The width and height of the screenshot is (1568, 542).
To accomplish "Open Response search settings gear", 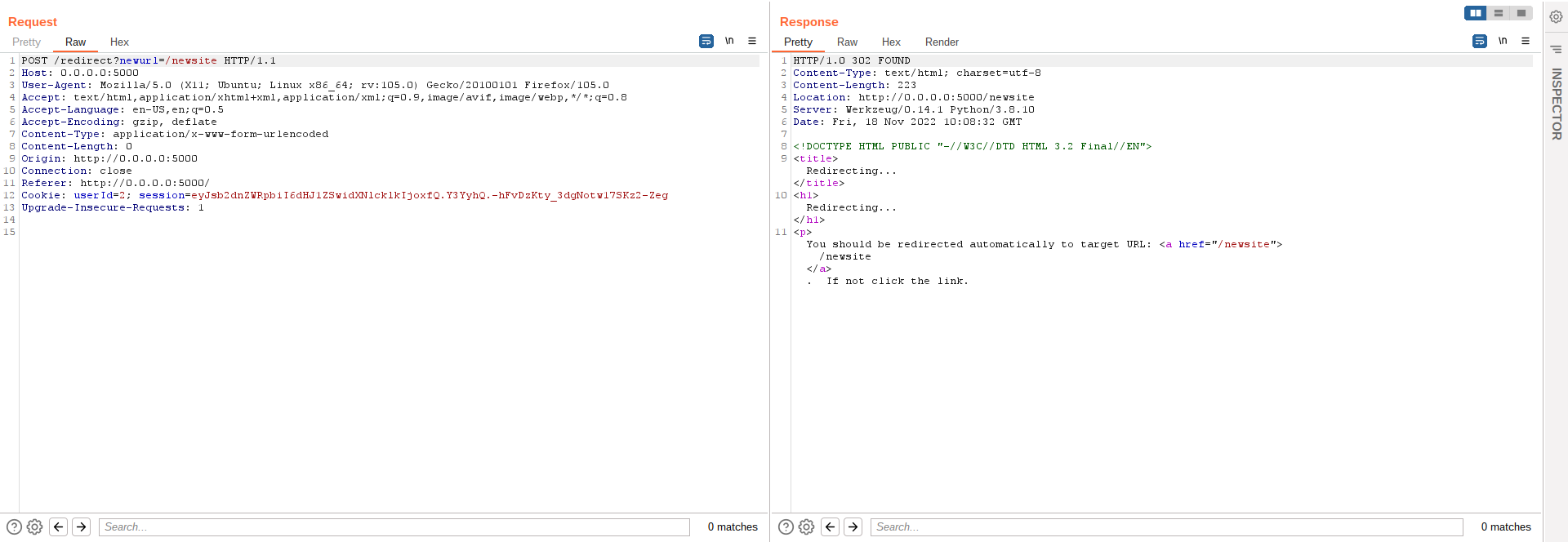I will click(806, 526).
